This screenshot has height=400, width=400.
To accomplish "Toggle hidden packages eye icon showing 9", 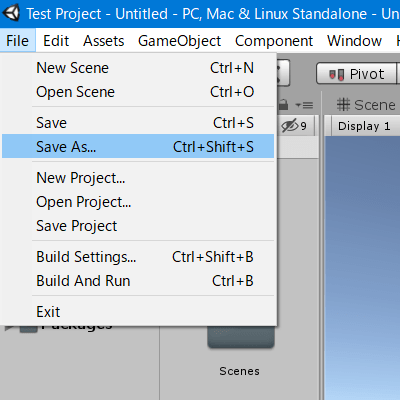I will 294,126.
